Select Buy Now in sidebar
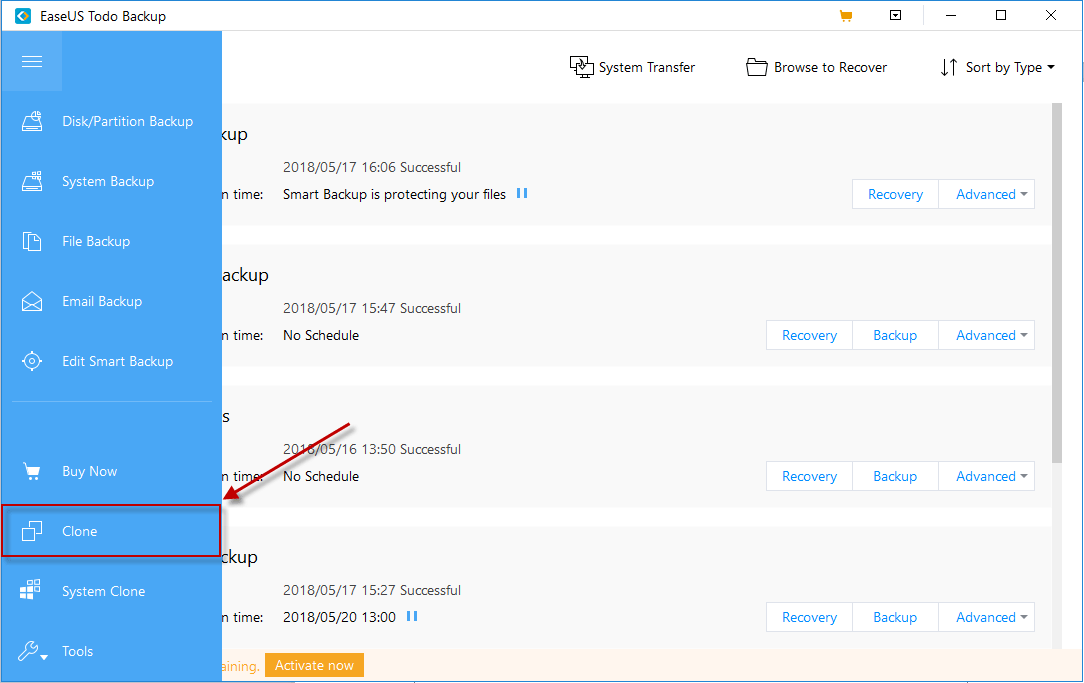 (111, 471)
